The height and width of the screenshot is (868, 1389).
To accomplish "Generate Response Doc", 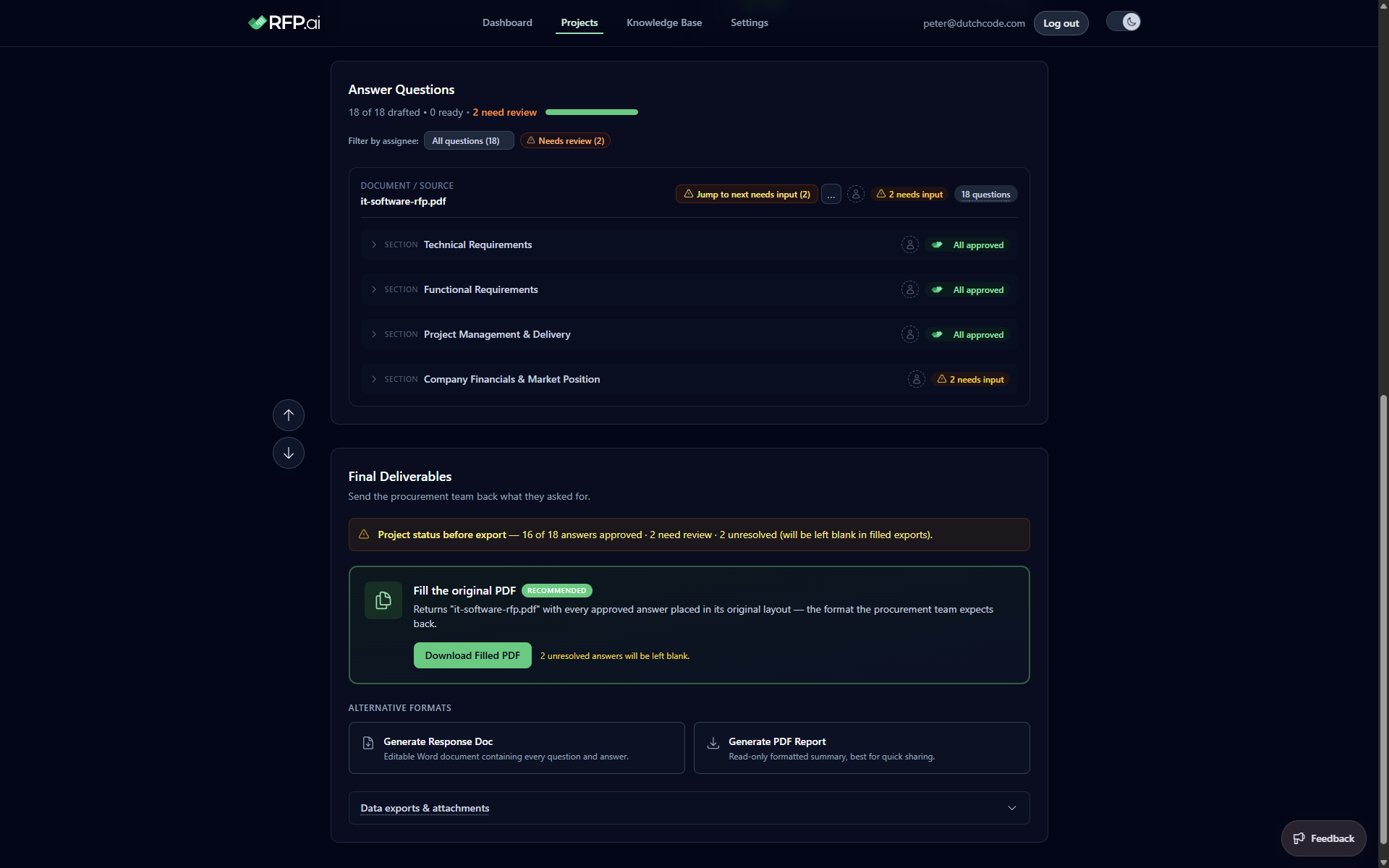I will coord(517,748).
